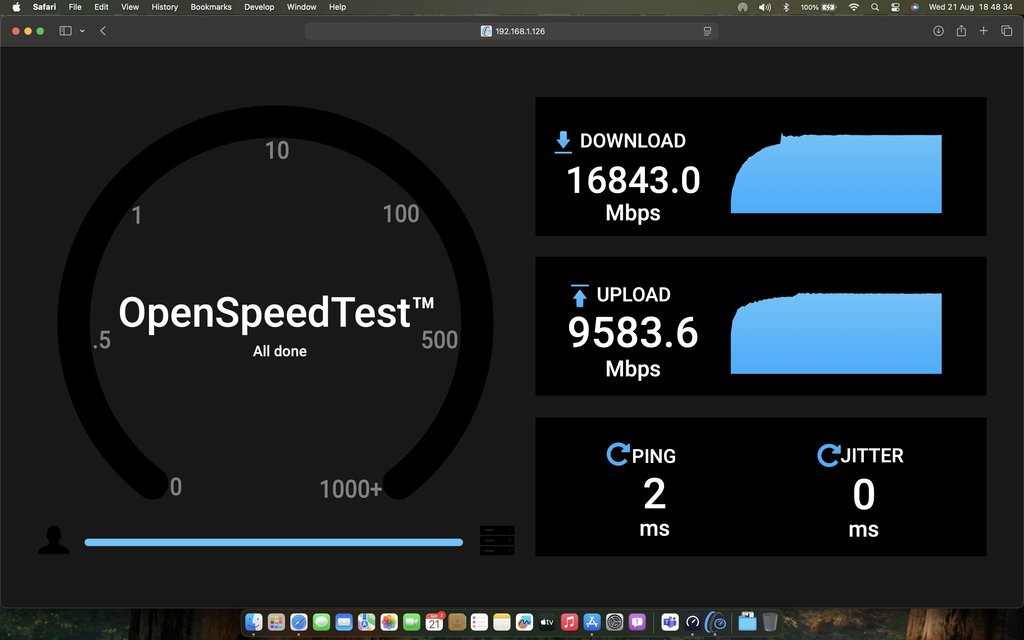Click the download speed graph
Viewport: 1024px width, 640px height.
[836, 173]
